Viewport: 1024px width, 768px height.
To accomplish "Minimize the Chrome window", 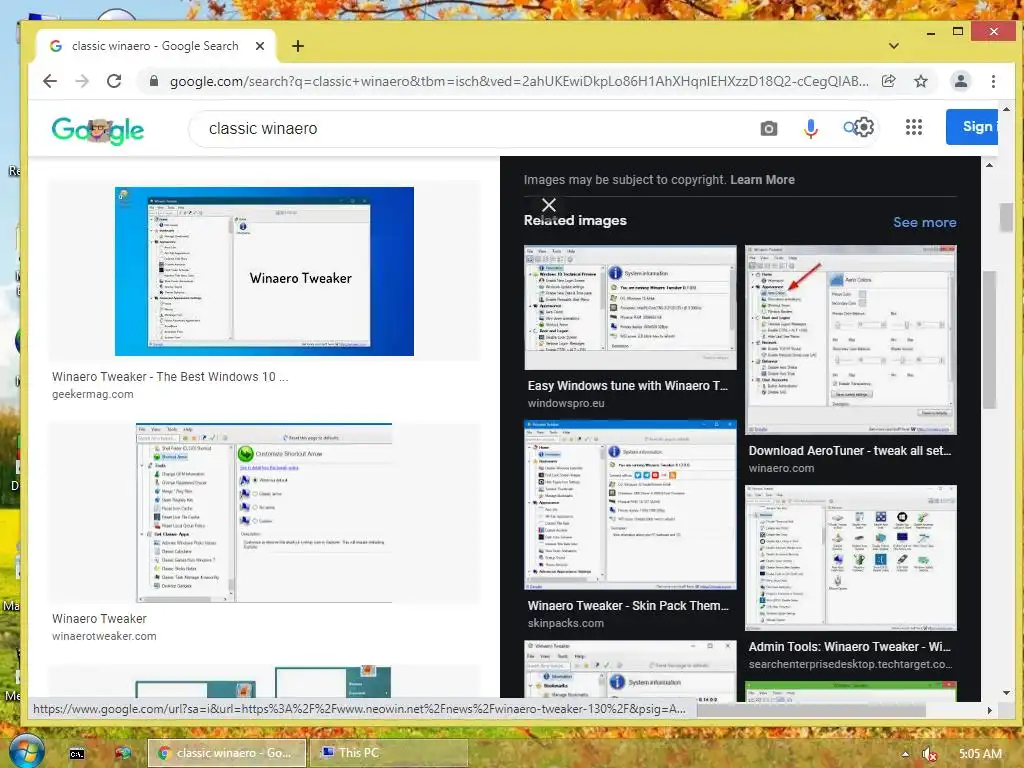I will pos(931,31).
